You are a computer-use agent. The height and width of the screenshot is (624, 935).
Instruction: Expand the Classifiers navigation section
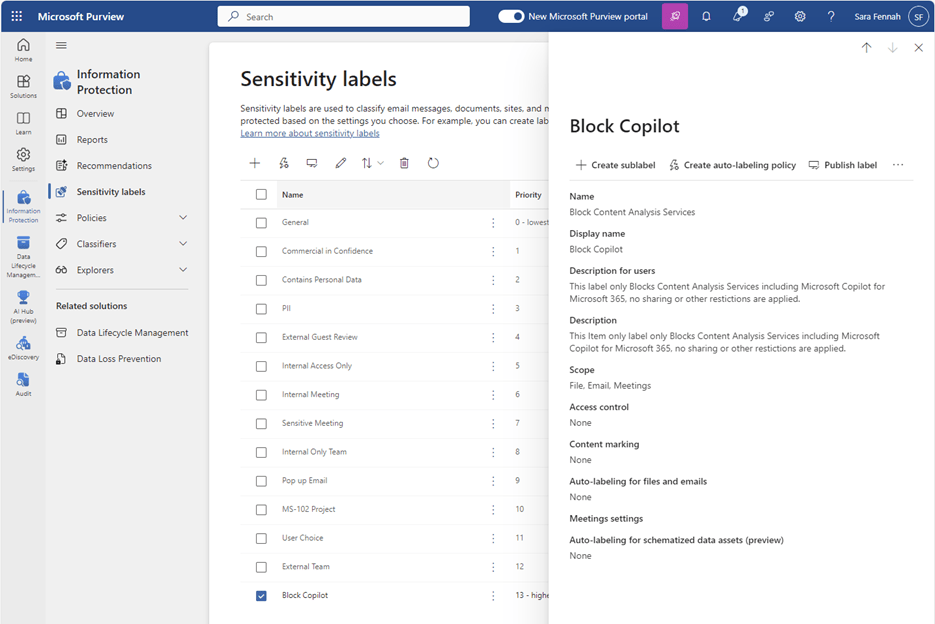(182, 244)
